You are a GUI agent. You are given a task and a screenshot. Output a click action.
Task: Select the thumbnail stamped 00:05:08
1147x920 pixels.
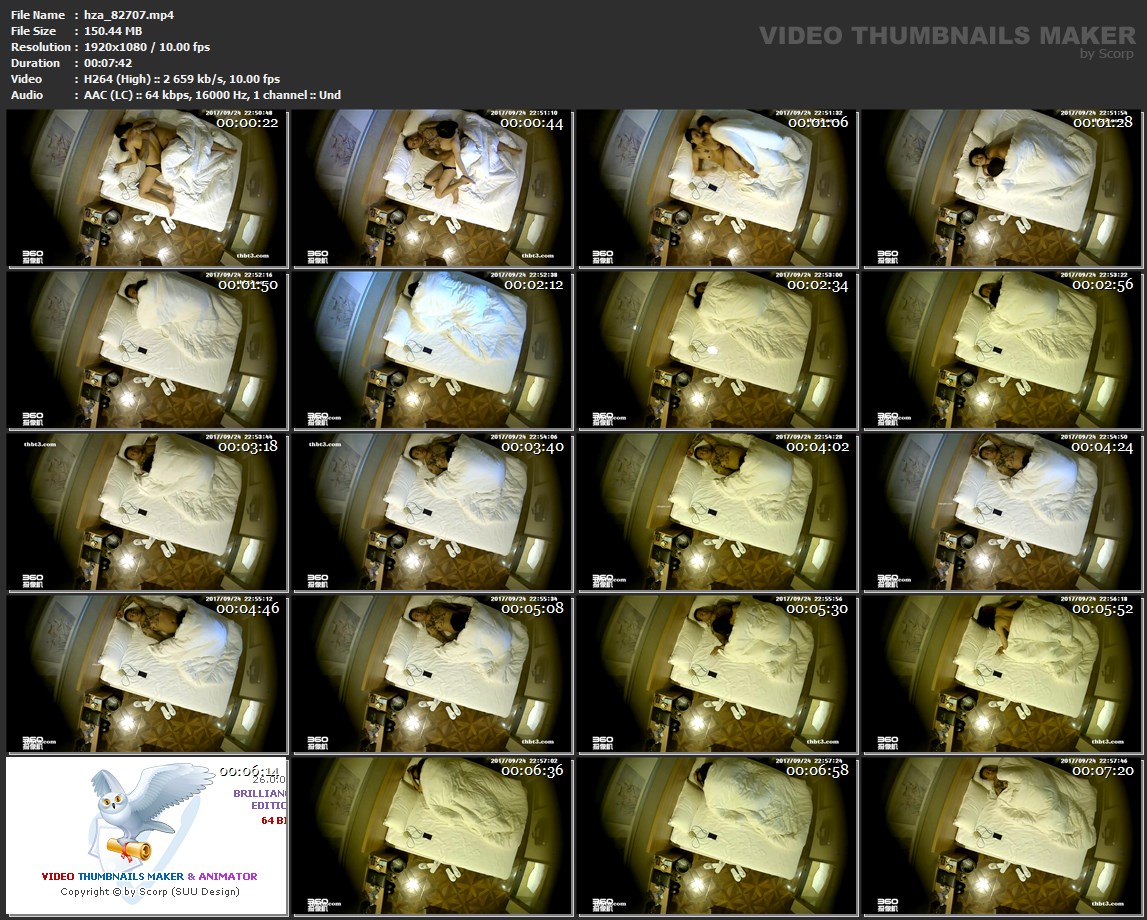point(432,674)
